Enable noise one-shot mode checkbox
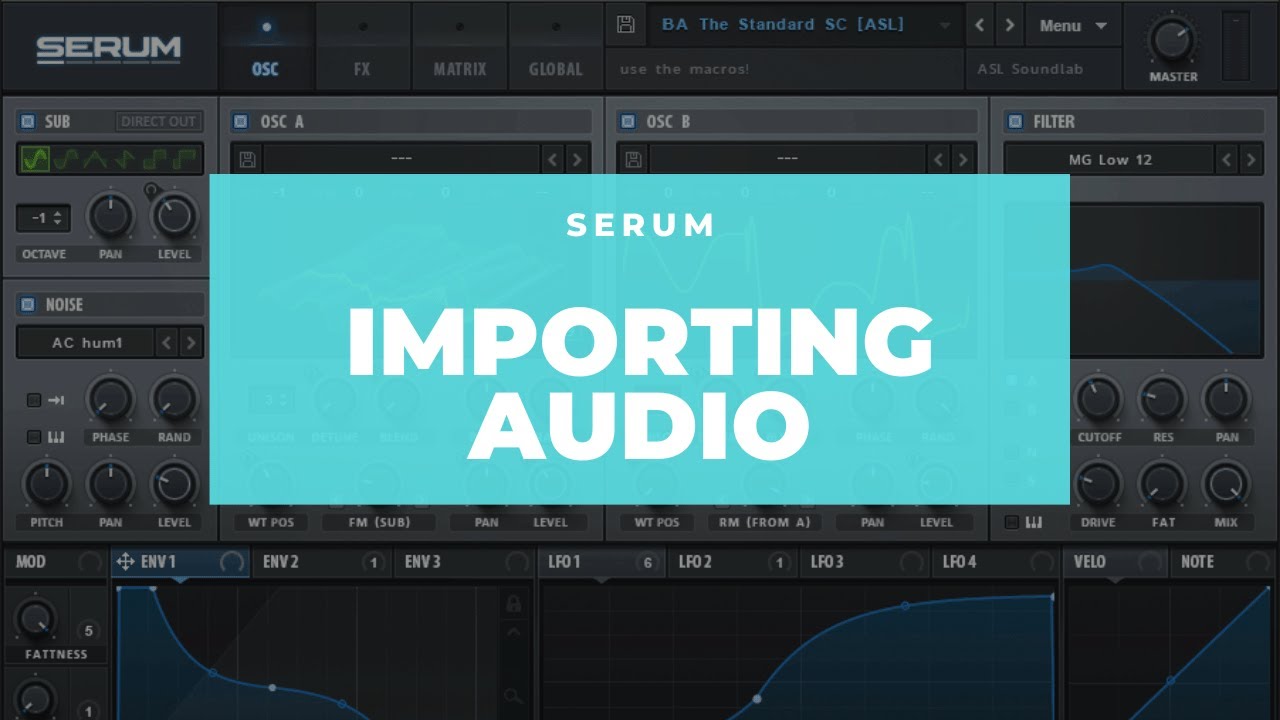This screenshot has width=1280, height=720. point(34,400)
